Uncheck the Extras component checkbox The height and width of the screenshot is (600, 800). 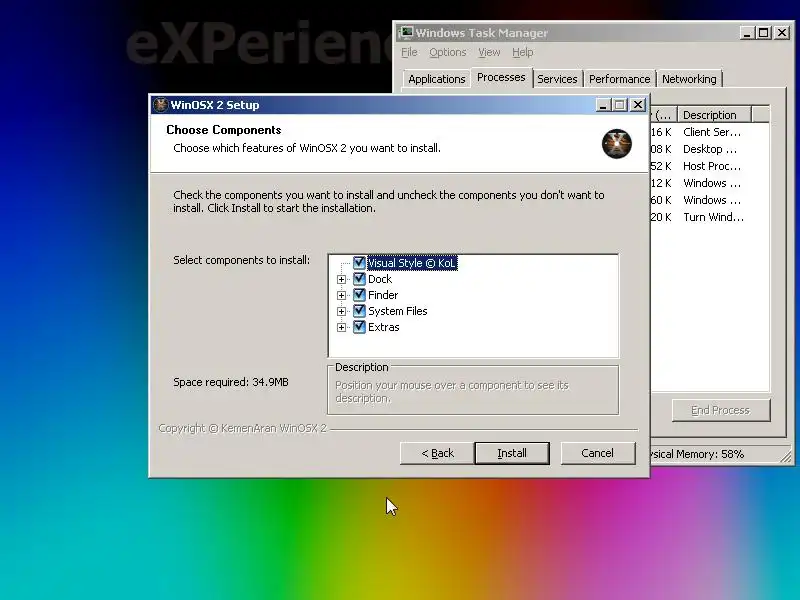point(359,327)
